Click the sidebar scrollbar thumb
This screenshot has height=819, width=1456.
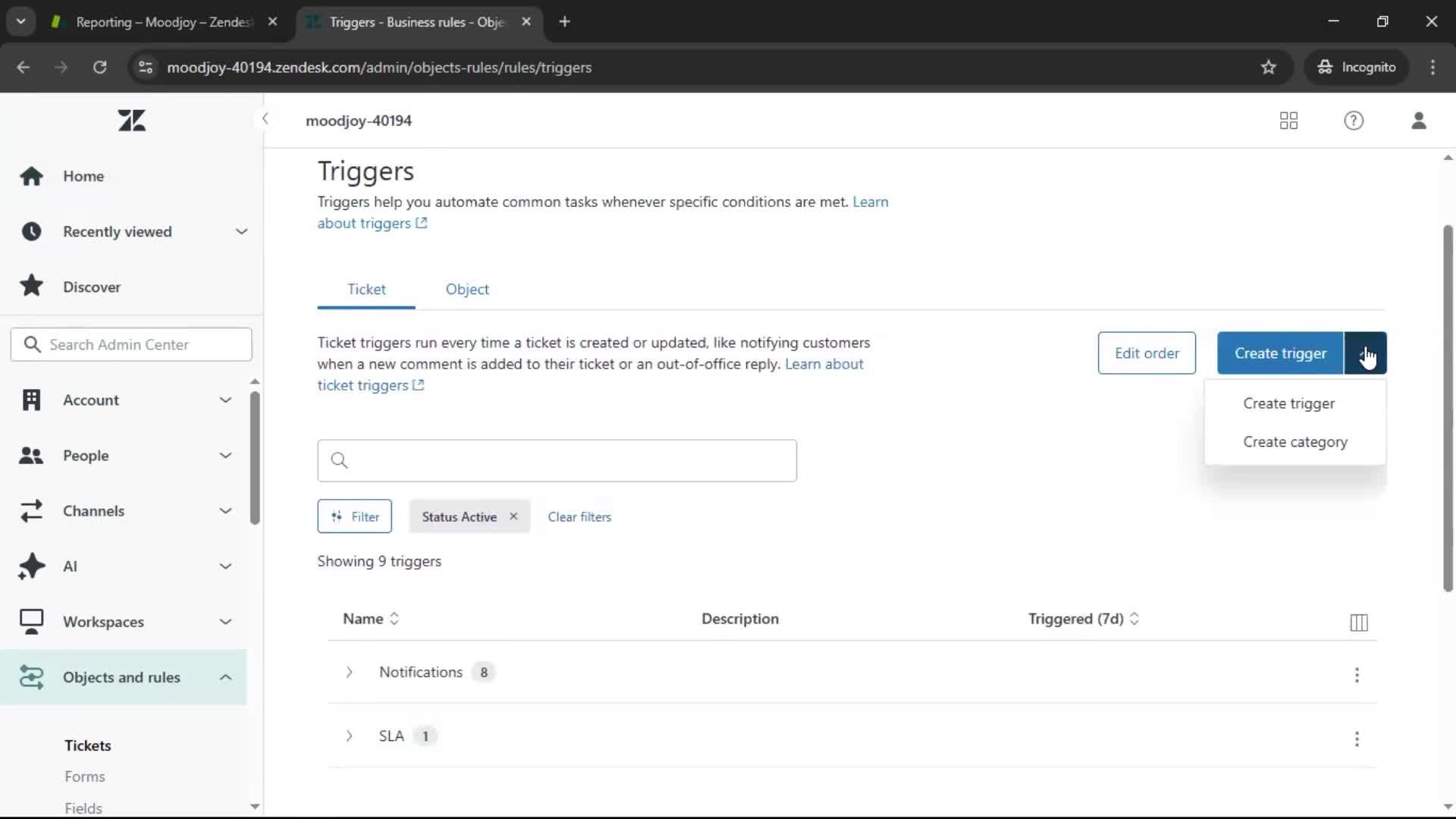tap(255, 457)
